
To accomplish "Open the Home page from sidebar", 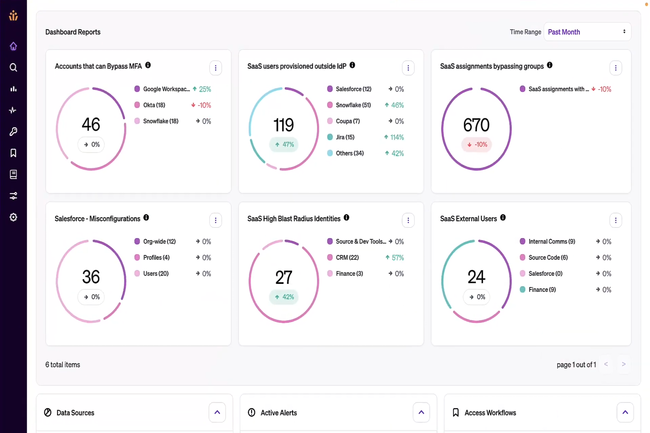I will [13, 46].
